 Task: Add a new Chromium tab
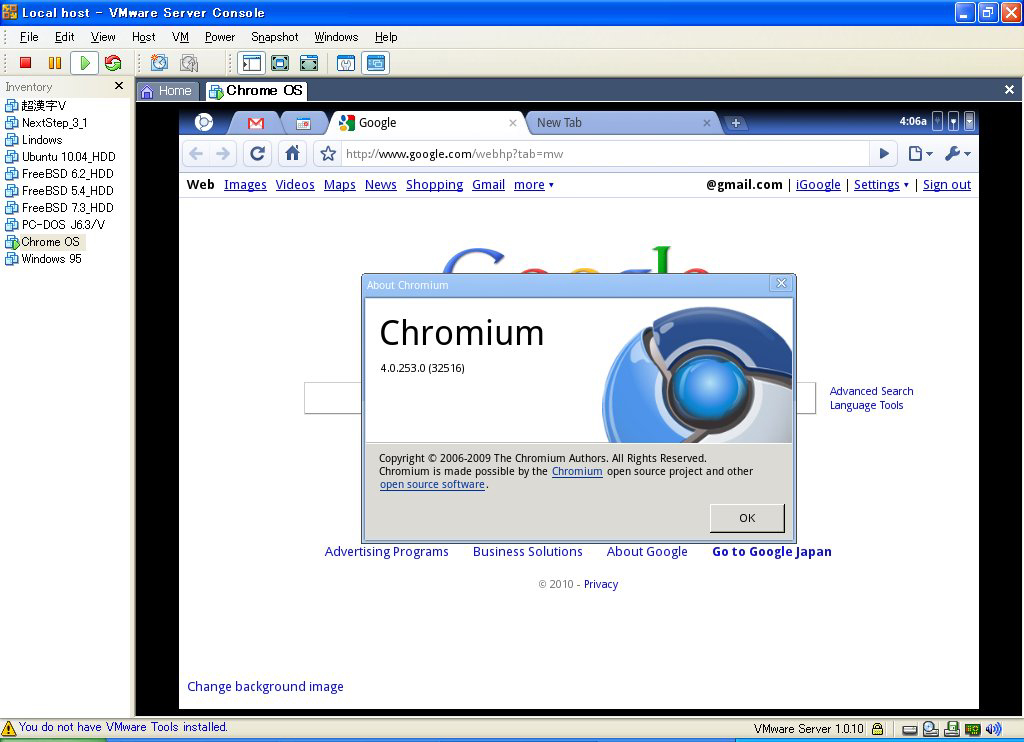coord(736,123)
